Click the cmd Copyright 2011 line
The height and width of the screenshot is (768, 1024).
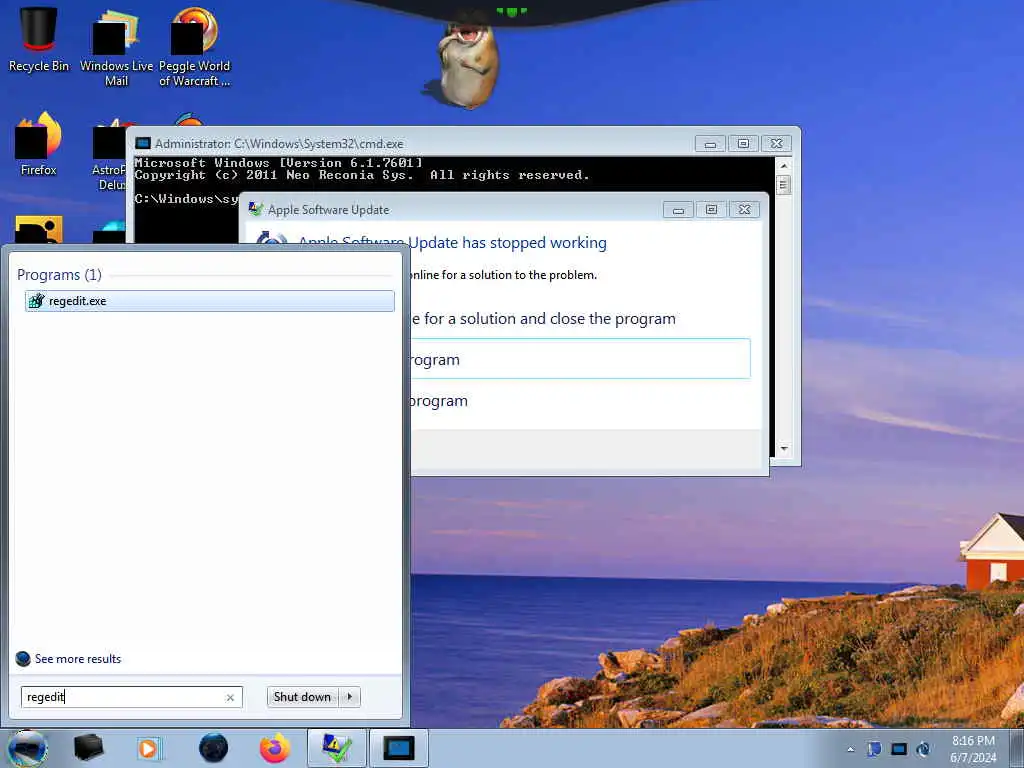click(362, 175)
